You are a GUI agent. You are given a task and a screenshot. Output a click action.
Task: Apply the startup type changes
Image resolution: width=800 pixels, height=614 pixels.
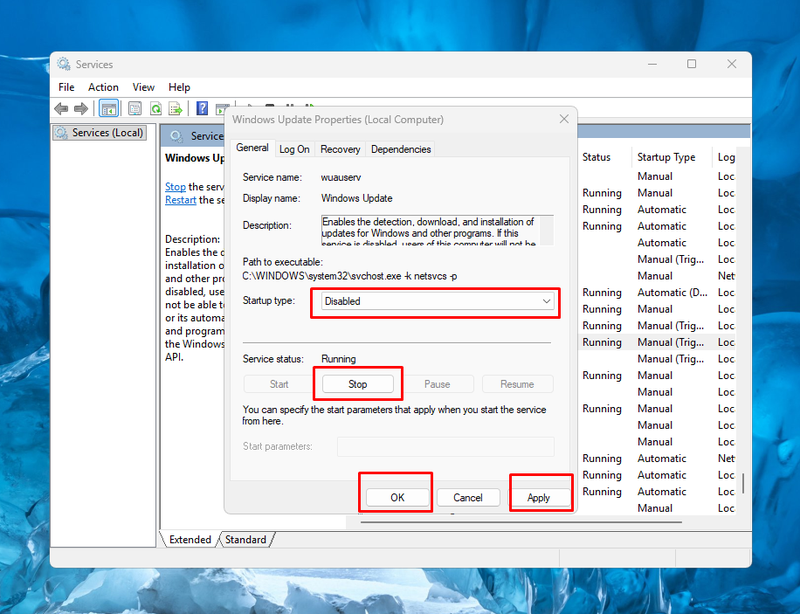click(x=539, y=497)
